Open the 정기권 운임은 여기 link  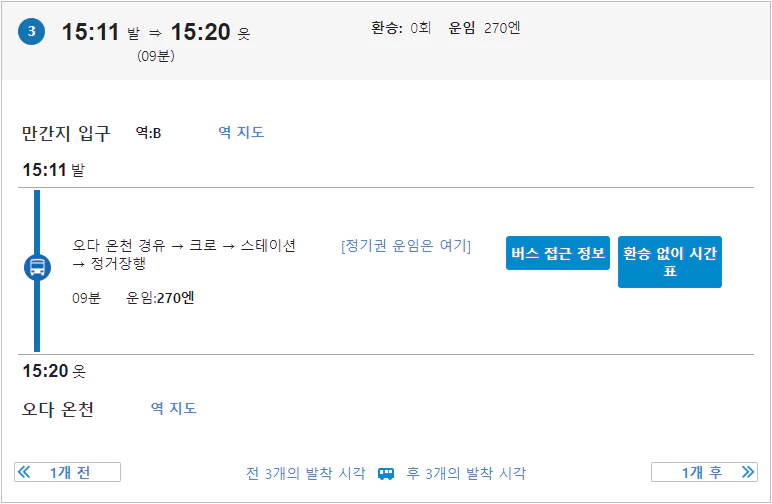click(405, 246)
